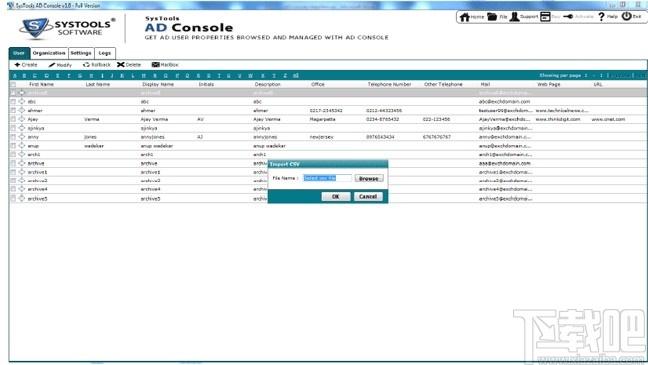
Task: Open the File folder icon
Action: [x=492, y=17]
